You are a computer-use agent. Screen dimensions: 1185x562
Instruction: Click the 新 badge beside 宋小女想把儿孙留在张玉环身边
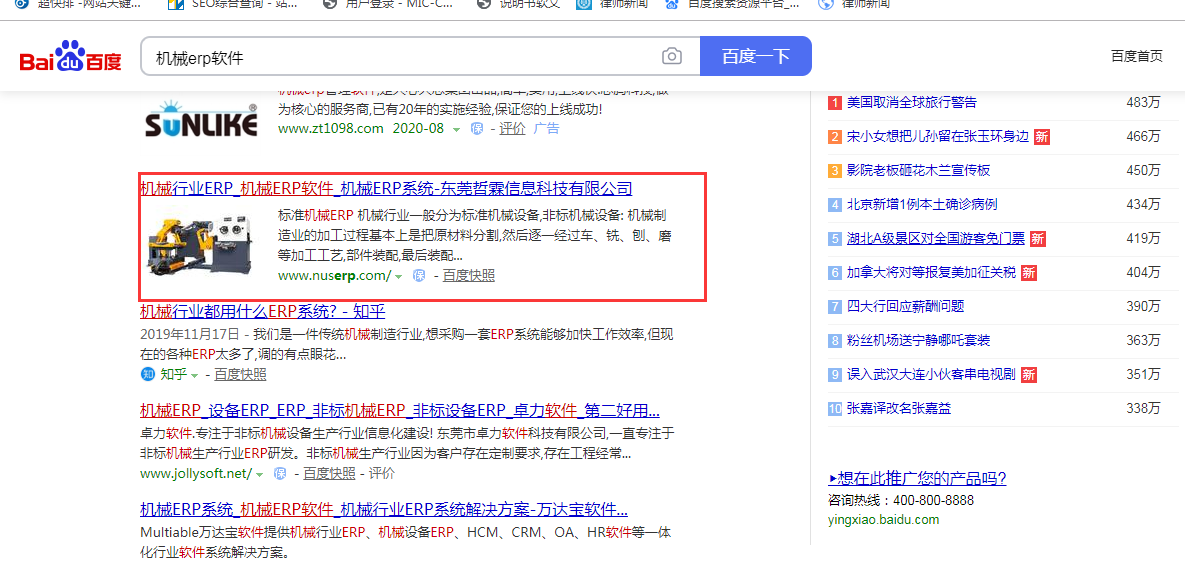pos(1041,137)
